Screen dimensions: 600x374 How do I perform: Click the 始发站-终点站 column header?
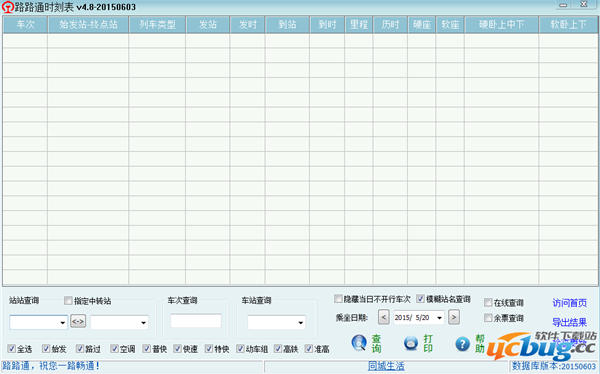(88, 24)
